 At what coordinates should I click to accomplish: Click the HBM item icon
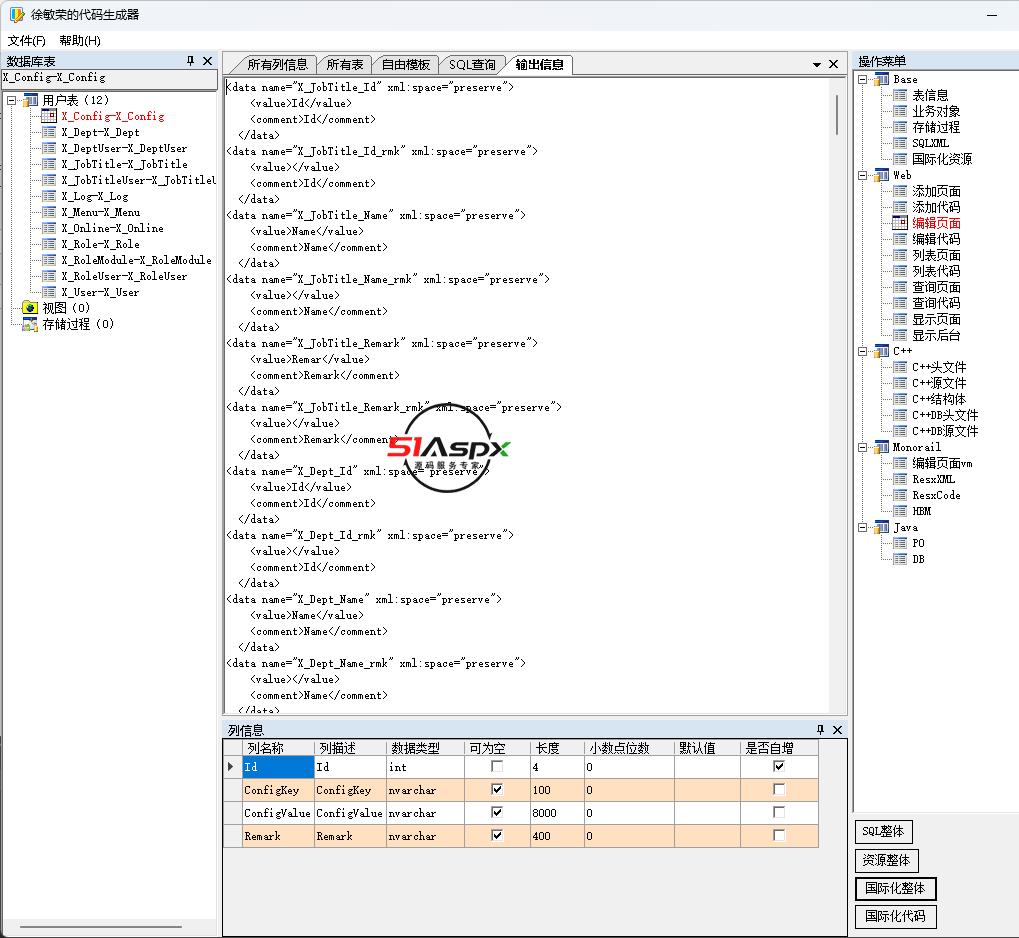tap(900, 511)
